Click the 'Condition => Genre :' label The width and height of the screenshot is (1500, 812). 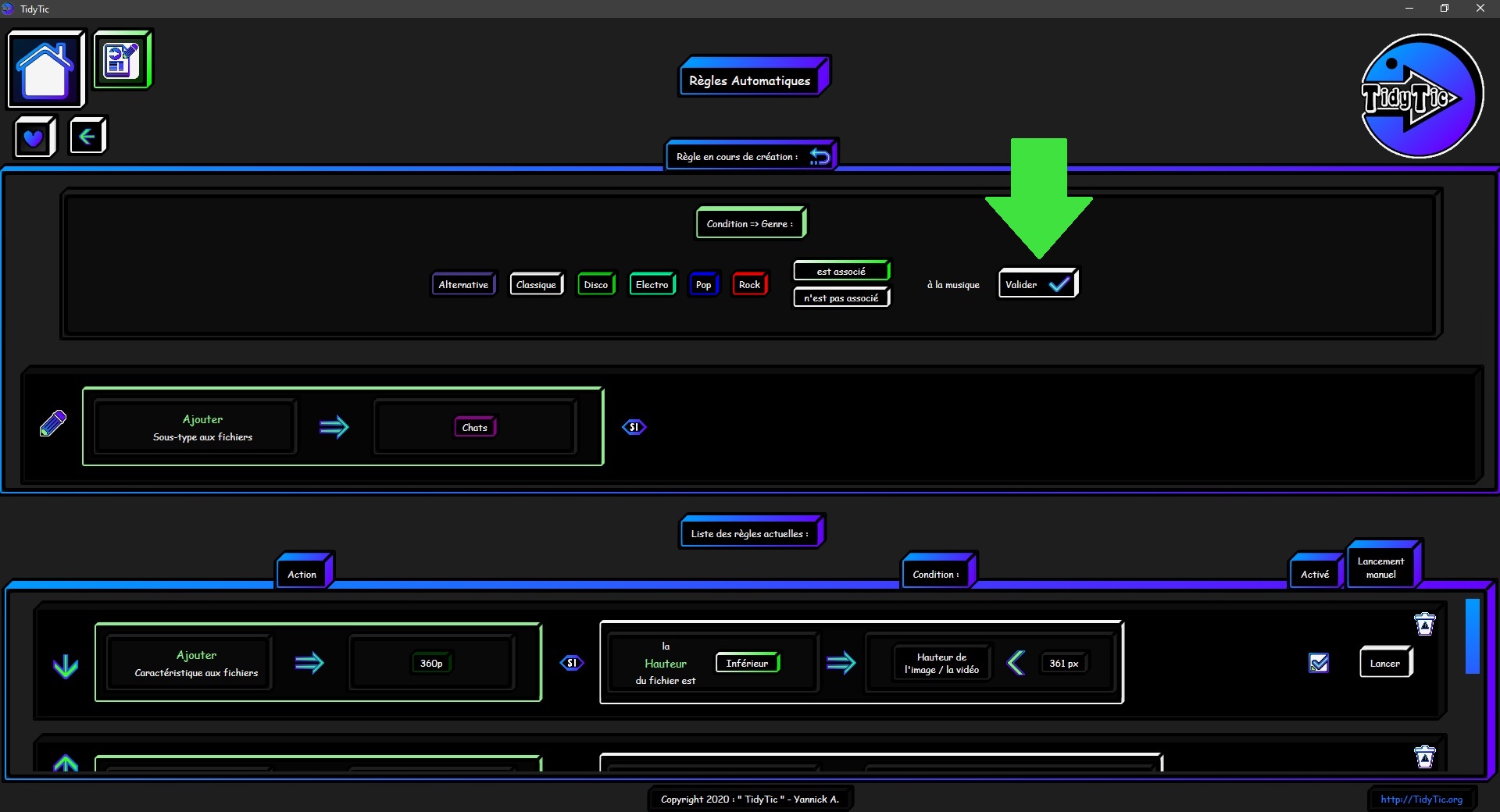pyautogui.click(x=750, y=223)
